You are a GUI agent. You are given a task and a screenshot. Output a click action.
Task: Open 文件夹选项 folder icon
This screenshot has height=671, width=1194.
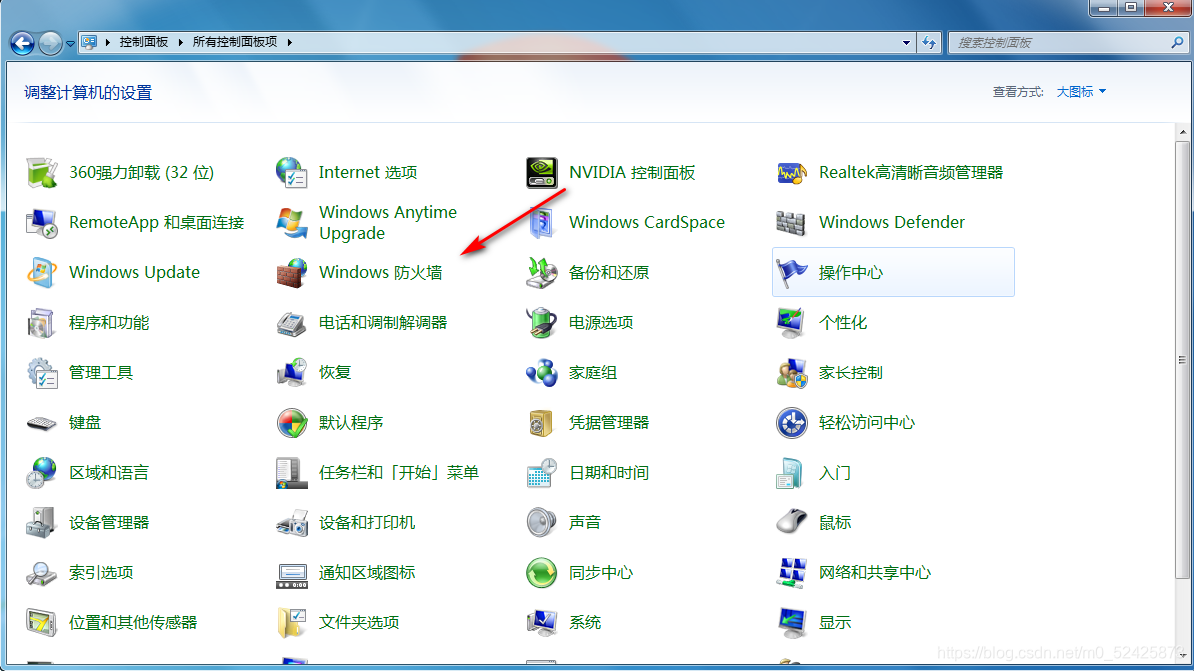click(x=292, y=622)
